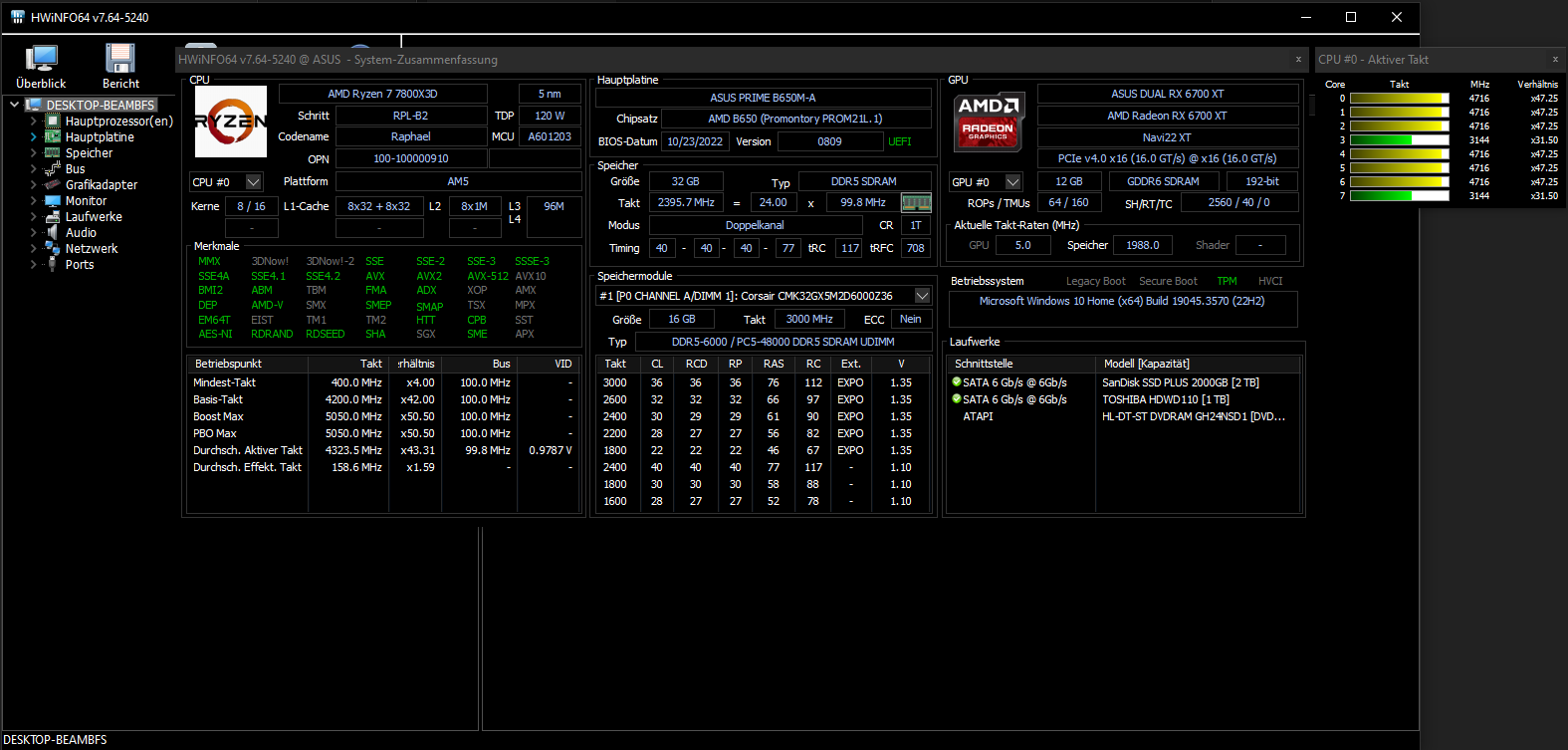1568x750 pixels.
Task: Open the Überblick summary toolbar button
Action: click(x=41, y=67)
